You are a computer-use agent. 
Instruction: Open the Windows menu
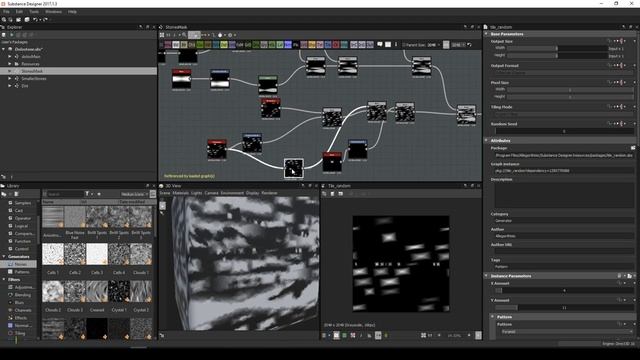click(53, 12)
